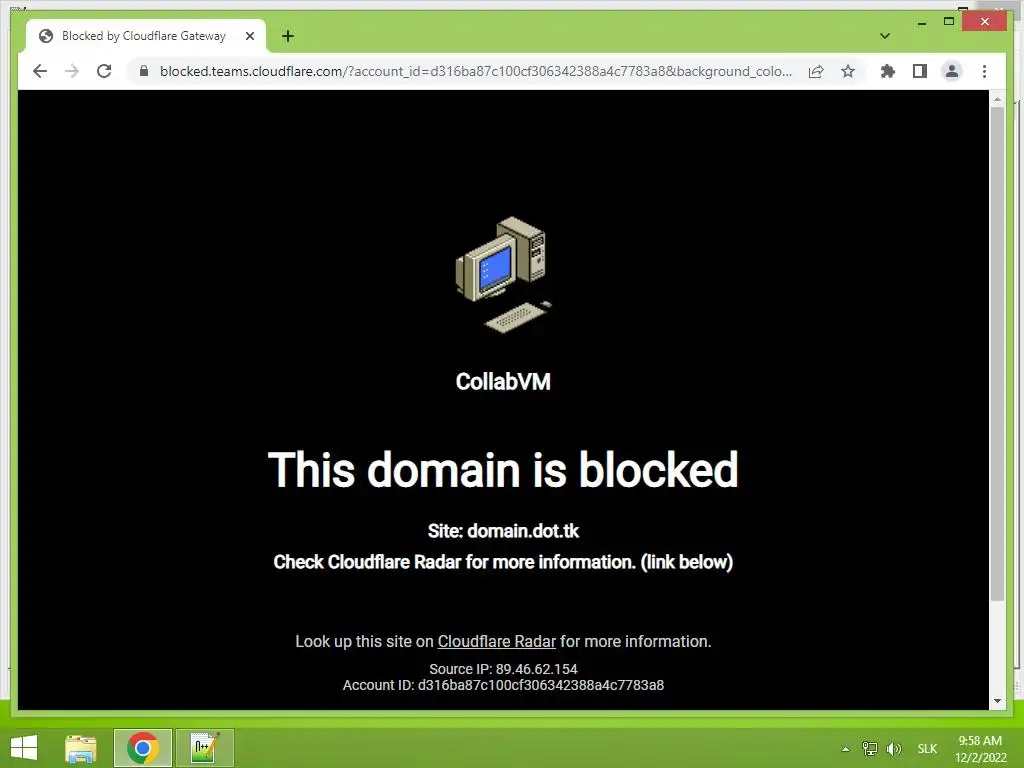This screenshot has height=768, width=1024.
Task: Open Windows Start menu
Action: tap(24, 748)
